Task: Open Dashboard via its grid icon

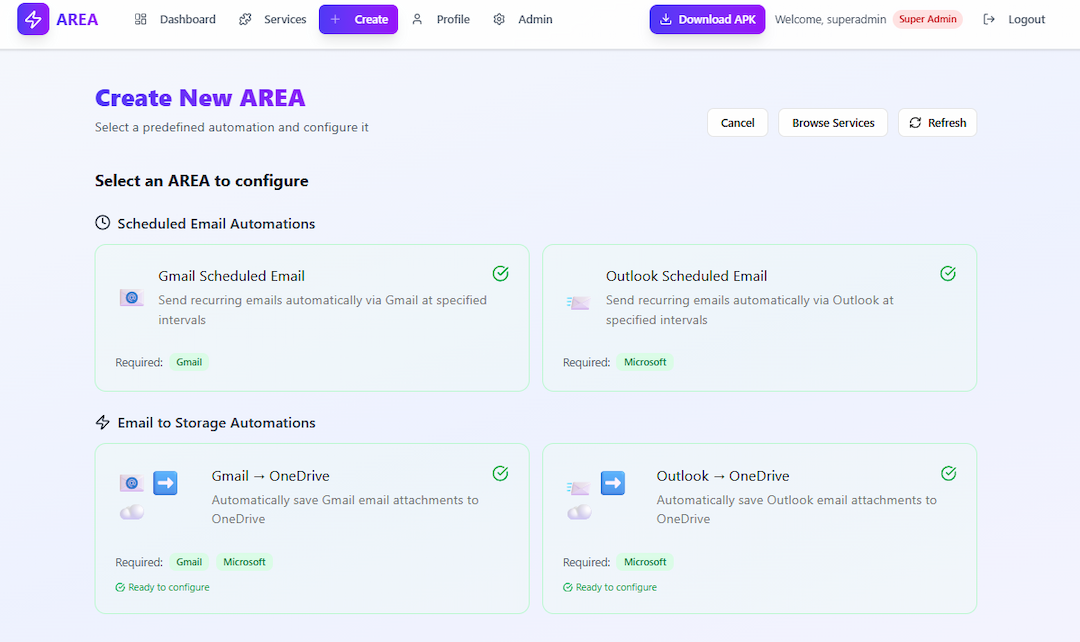Action: tap(139, 19)
